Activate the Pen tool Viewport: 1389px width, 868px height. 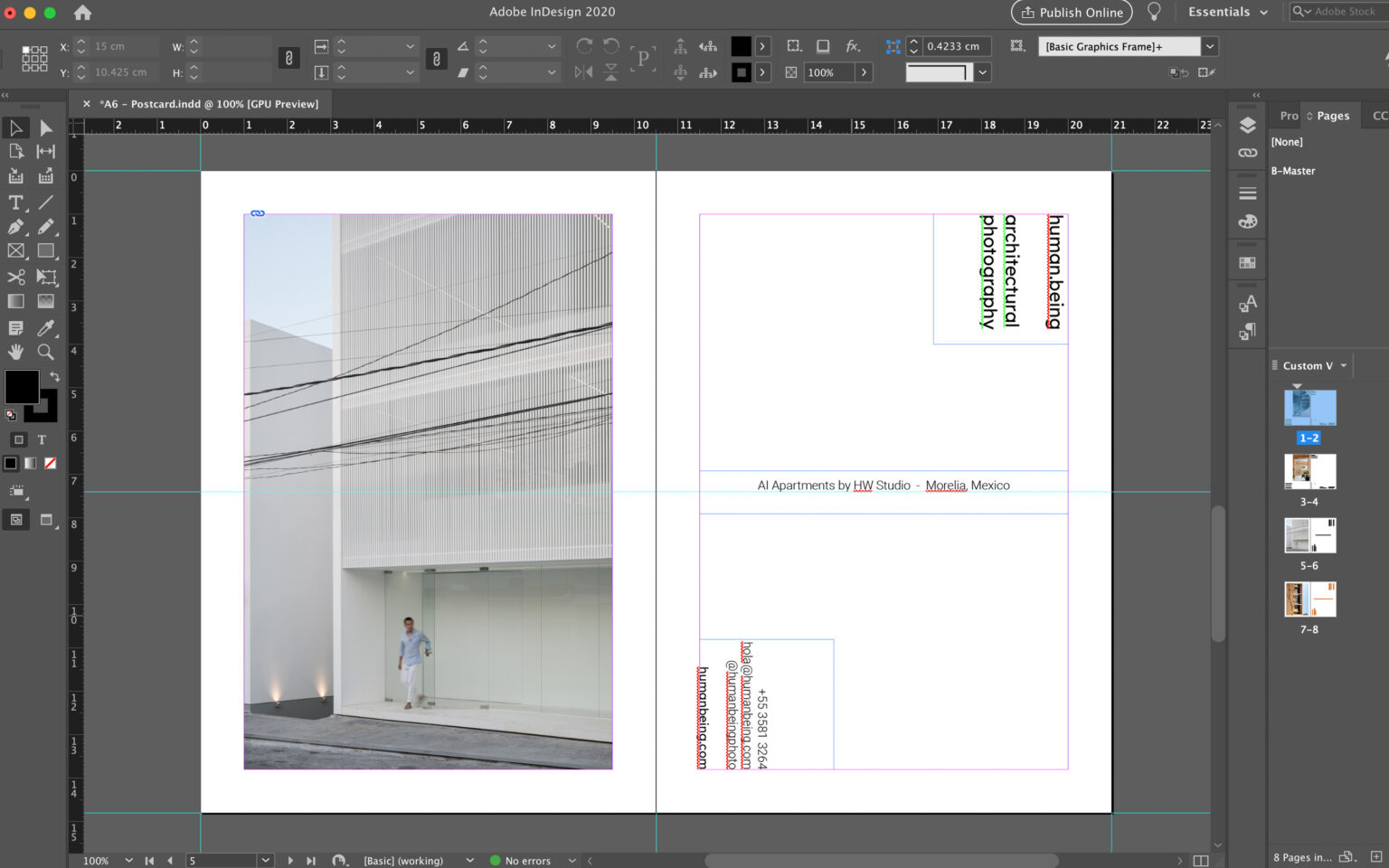(x=15, y=227)
